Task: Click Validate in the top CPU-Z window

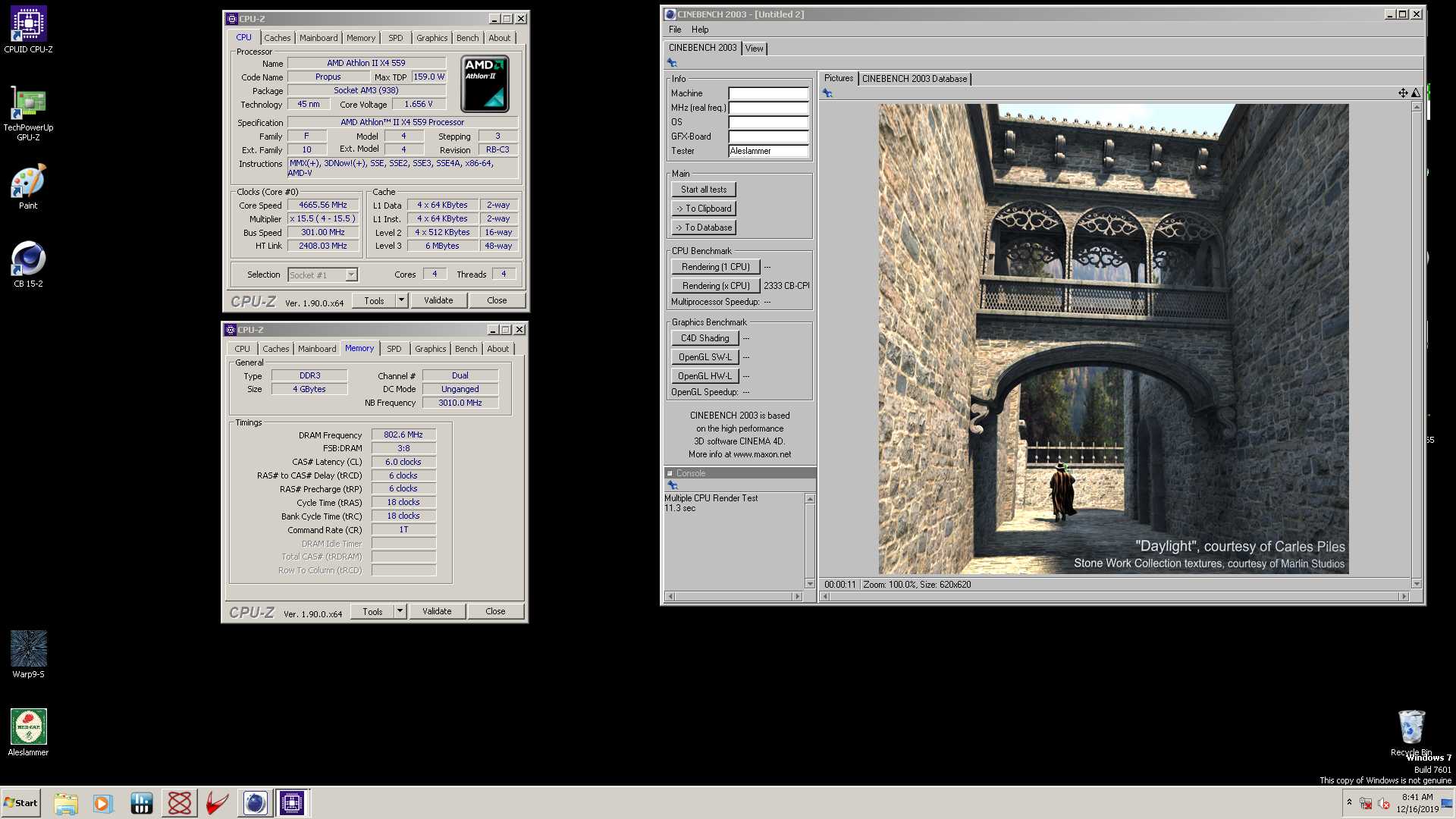Action: pyautogui.click(x=438, y=300)
